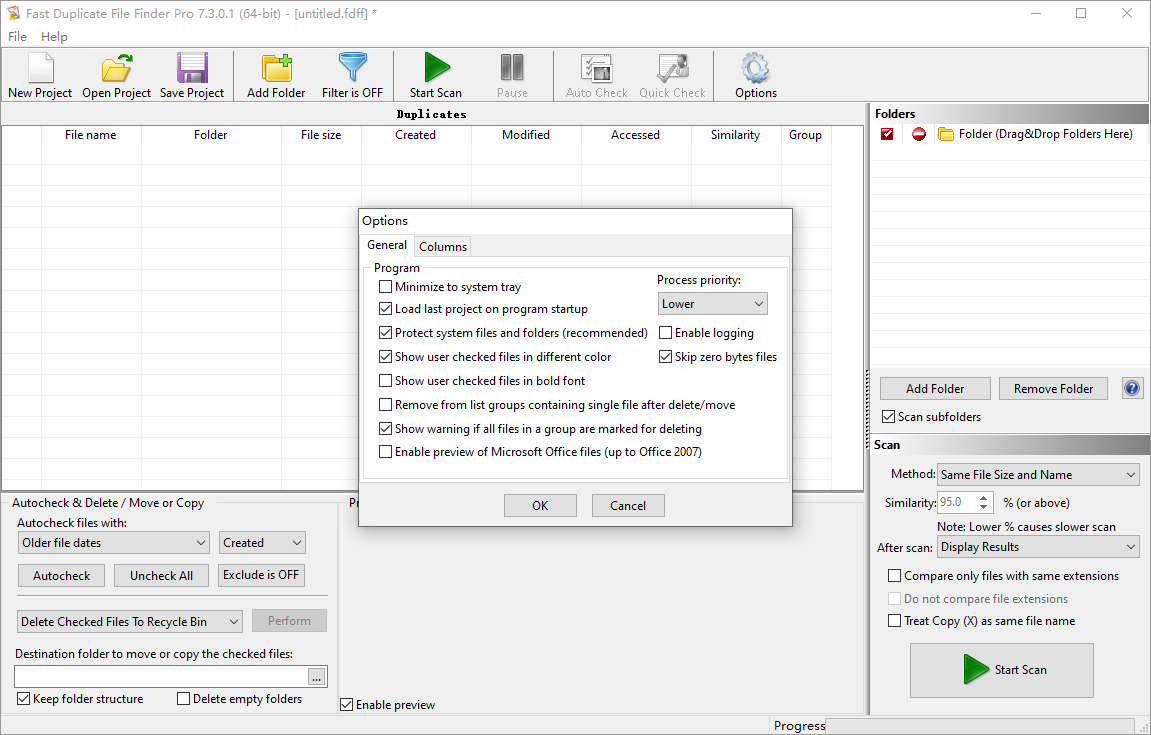Screen dimensions: 1151x735
Task: Click the red exclude icon in Folders list
Action: click(918, 134)
